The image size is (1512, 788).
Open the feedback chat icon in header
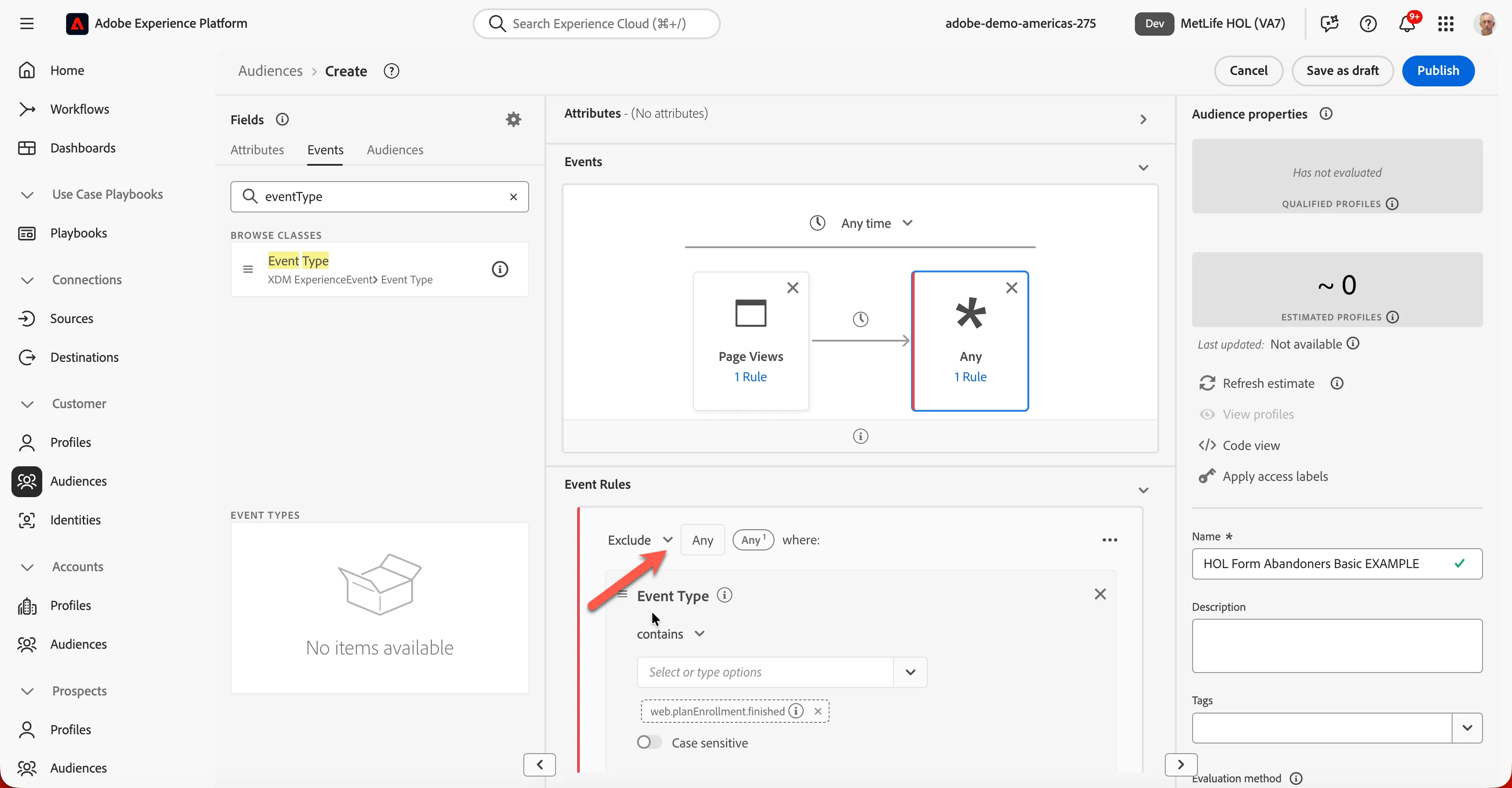[1330, 23]
